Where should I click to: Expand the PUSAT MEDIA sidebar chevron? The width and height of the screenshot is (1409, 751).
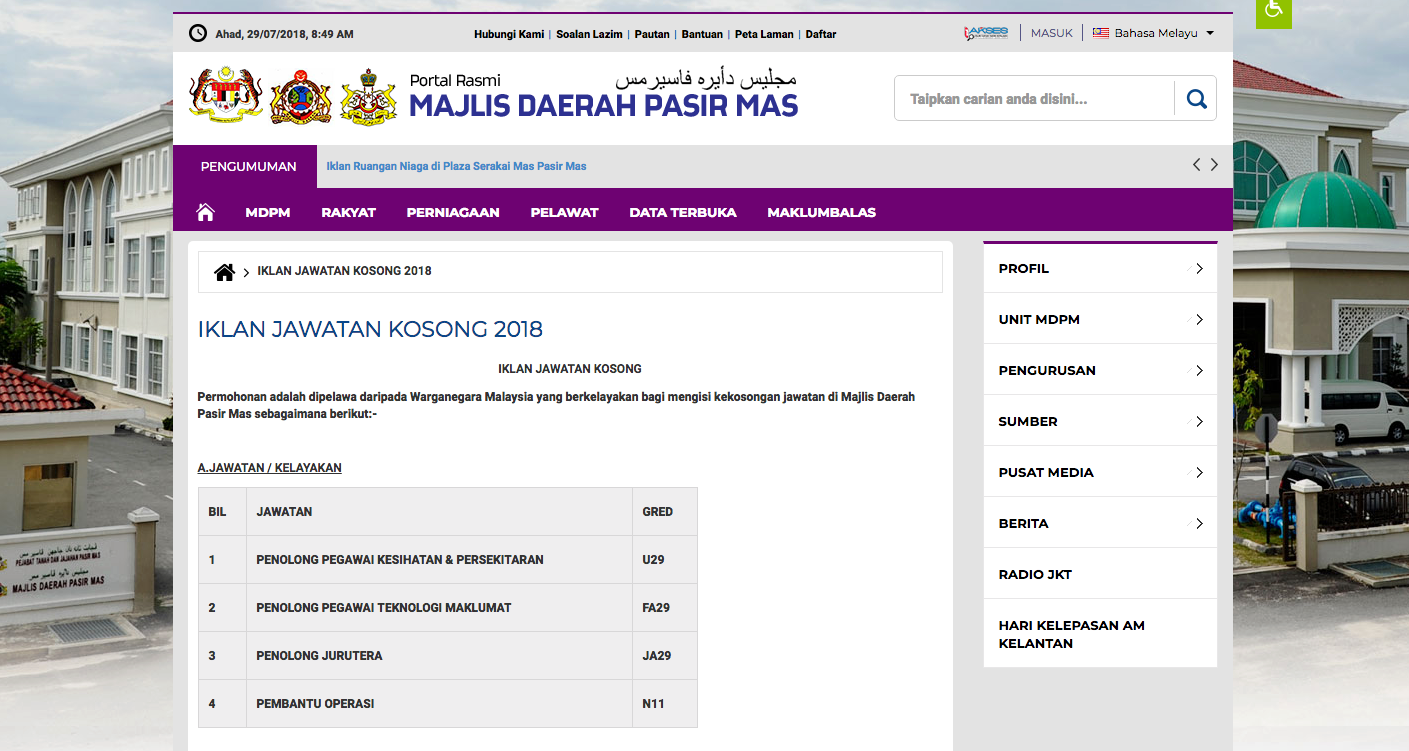pos(1199,473)
